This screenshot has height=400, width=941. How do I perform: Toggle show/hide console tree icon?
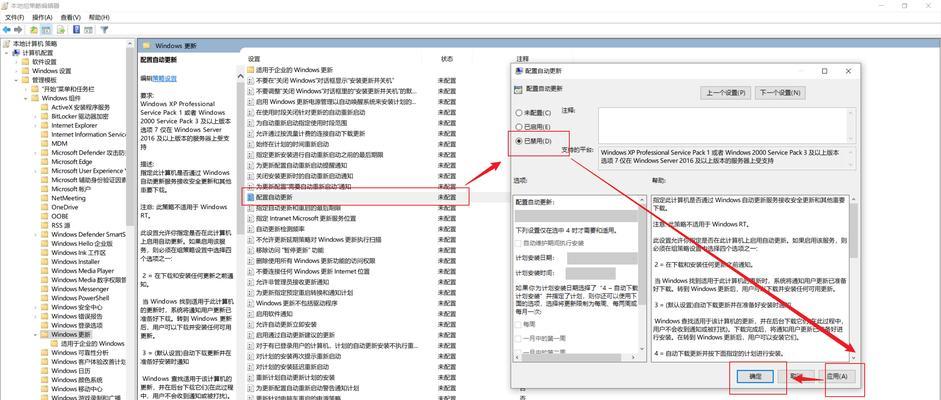[x=47, y=29]
